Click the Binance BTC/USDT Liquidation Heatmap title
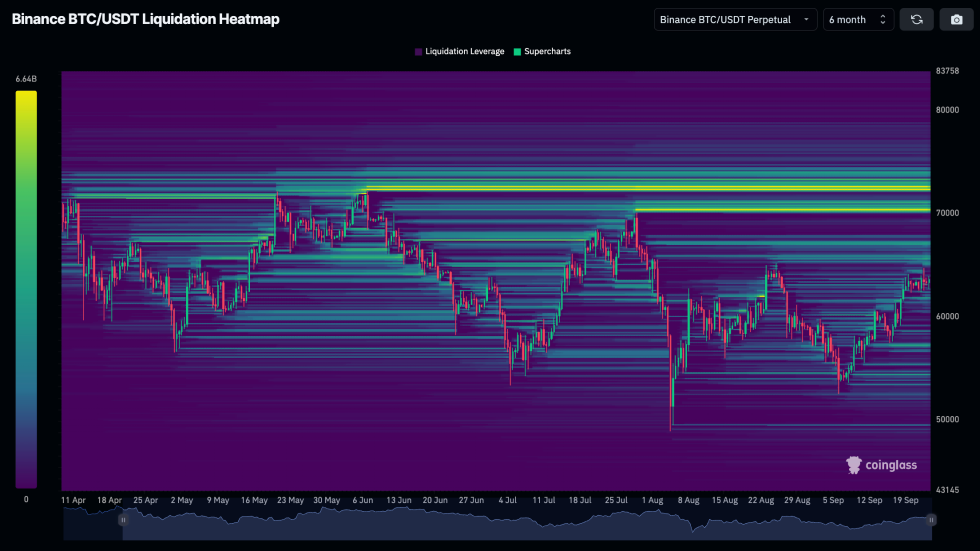The width and height of the screenshot is (980, 551). click(x=146, y=19)
